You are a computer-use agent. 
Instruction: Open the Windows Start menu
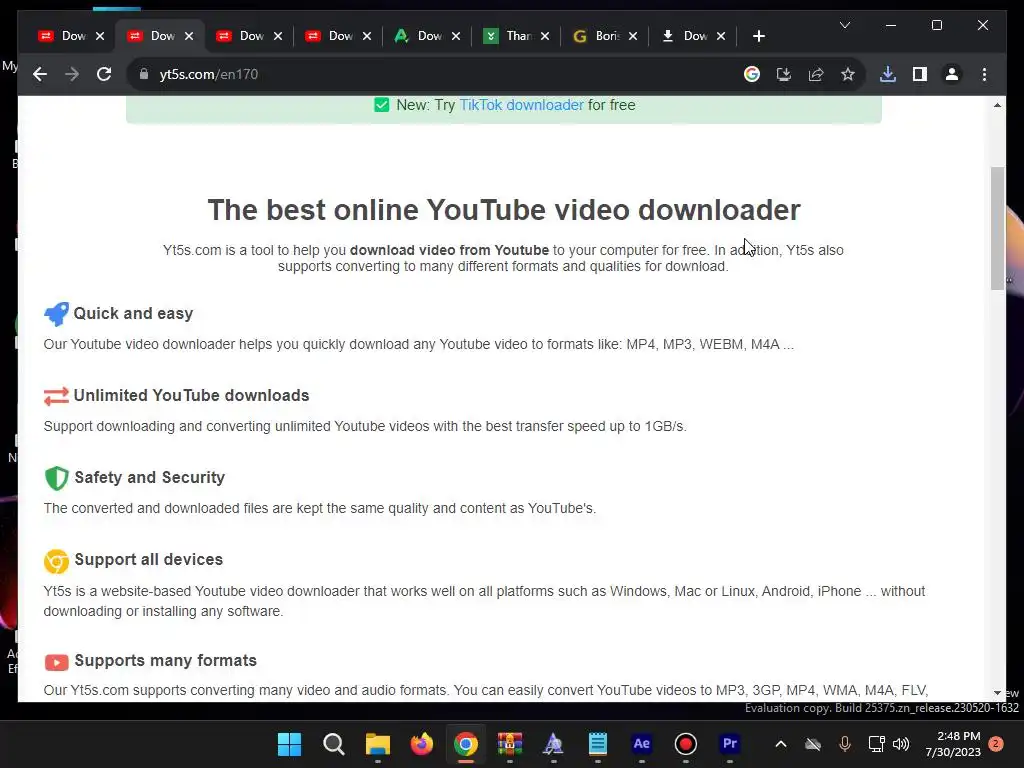pyautogui.click(x=289, y=744)
